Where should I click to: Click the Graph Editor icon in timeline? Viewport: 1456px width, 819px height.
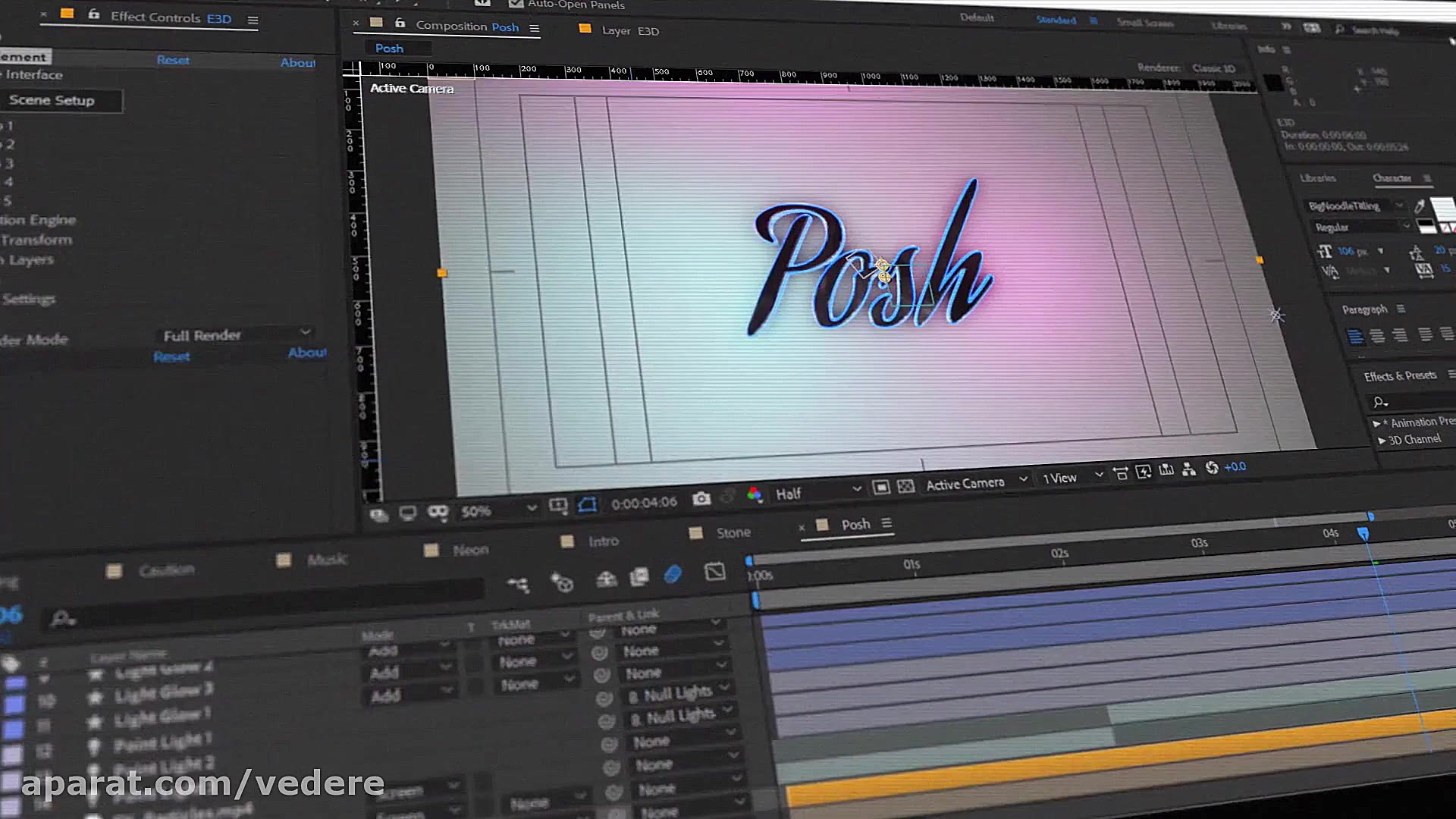click(714, 572)
